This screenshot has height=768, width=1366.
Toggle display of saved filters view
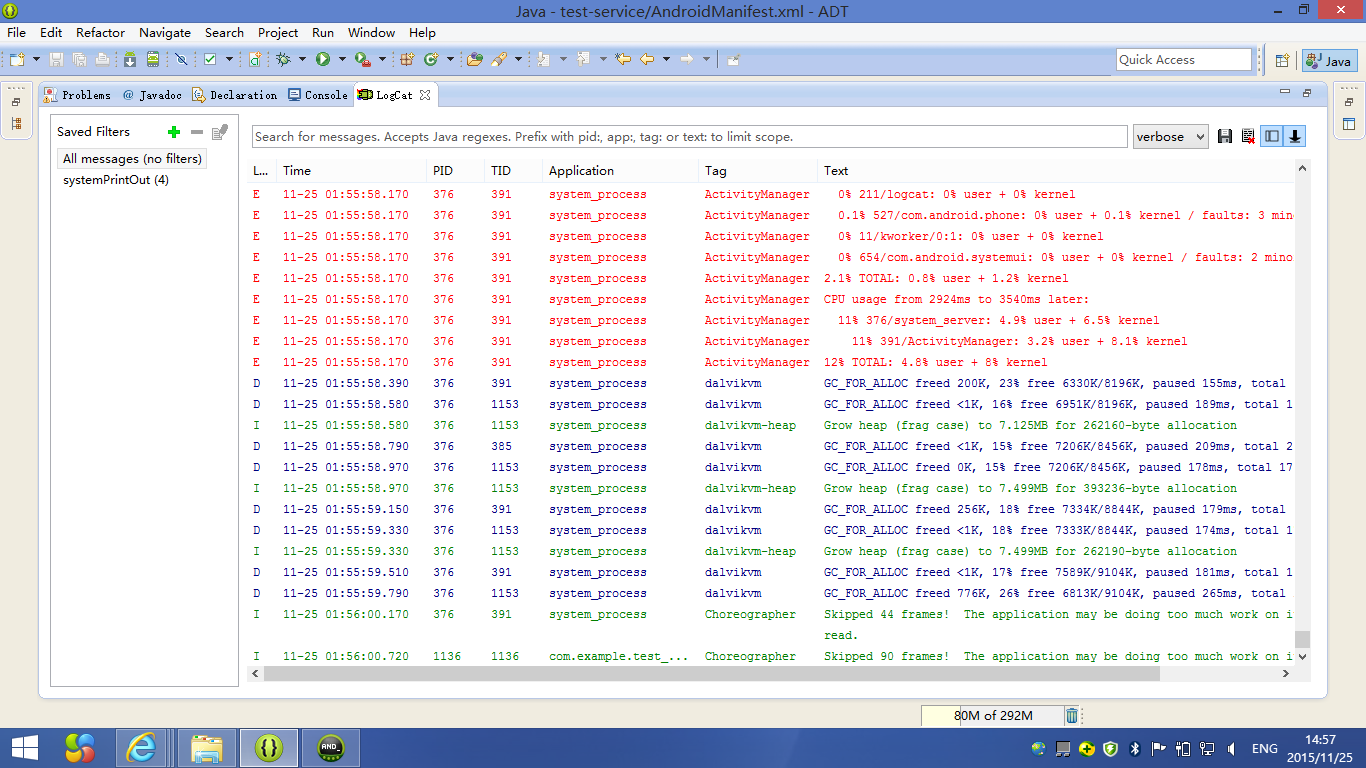pos(1272,137)
